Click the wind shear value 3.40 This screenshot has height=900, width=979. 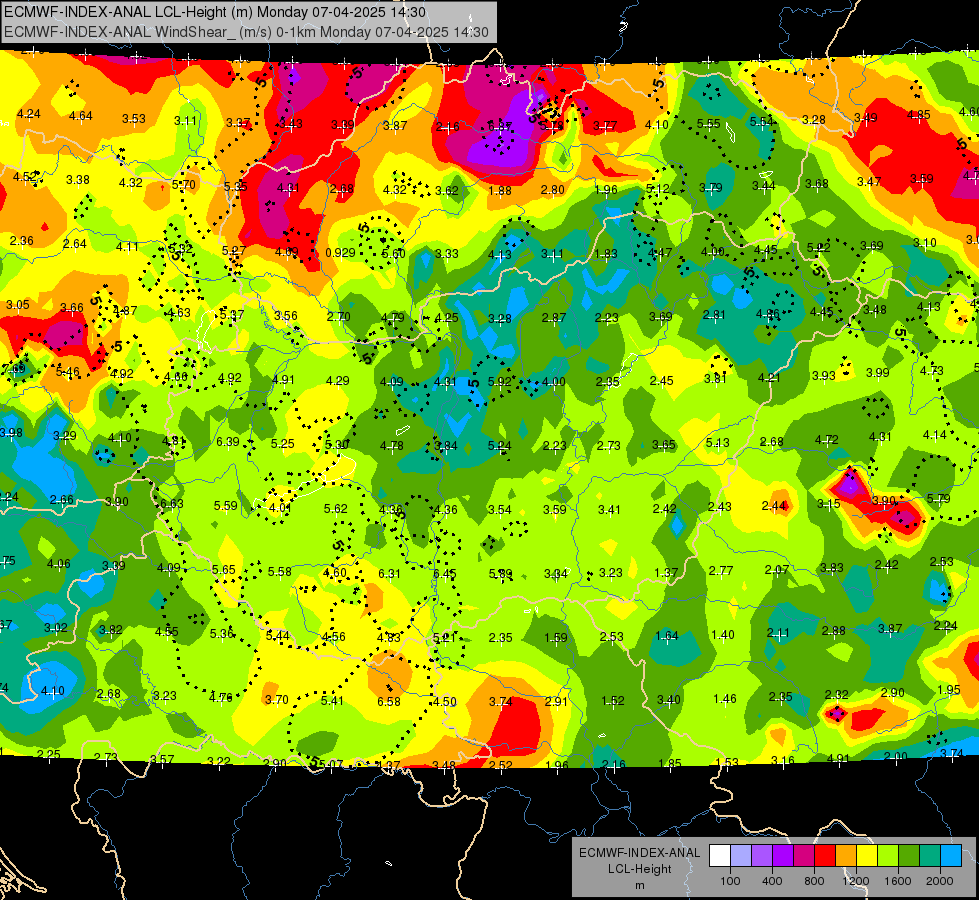668,700
